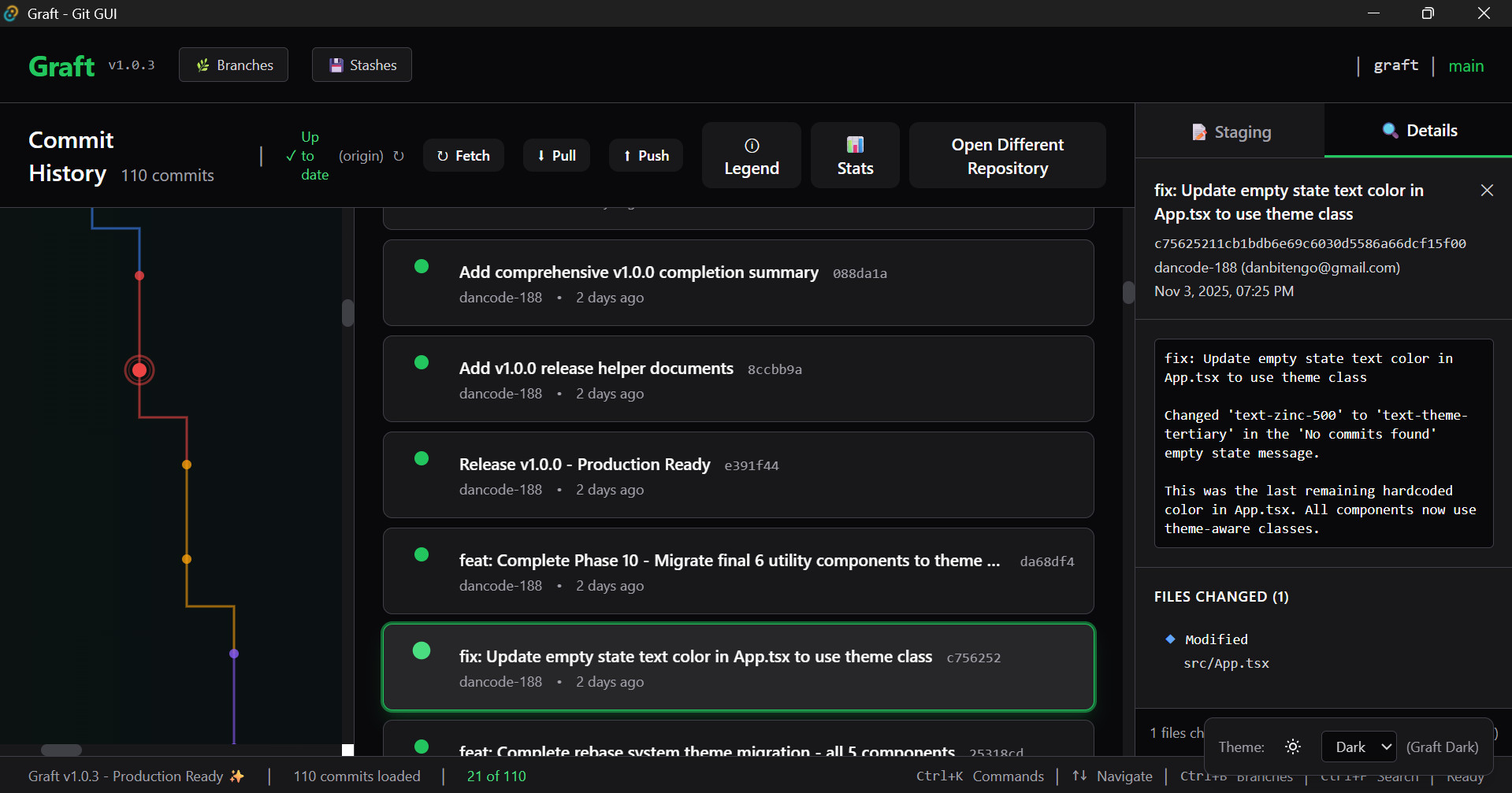Click the refresh icon beside (origin)
Viewport: 1512px width, 793px height.
[x=399, y=156]
